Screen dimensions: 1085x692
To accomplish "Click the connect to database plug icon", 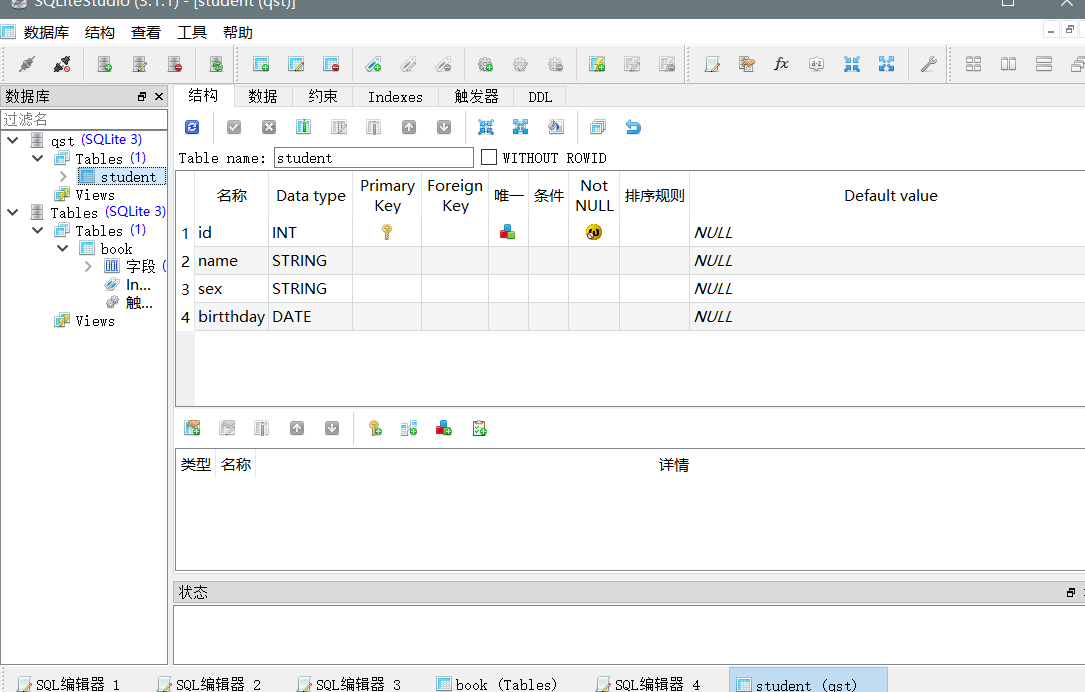I will (x=27, y=64).
